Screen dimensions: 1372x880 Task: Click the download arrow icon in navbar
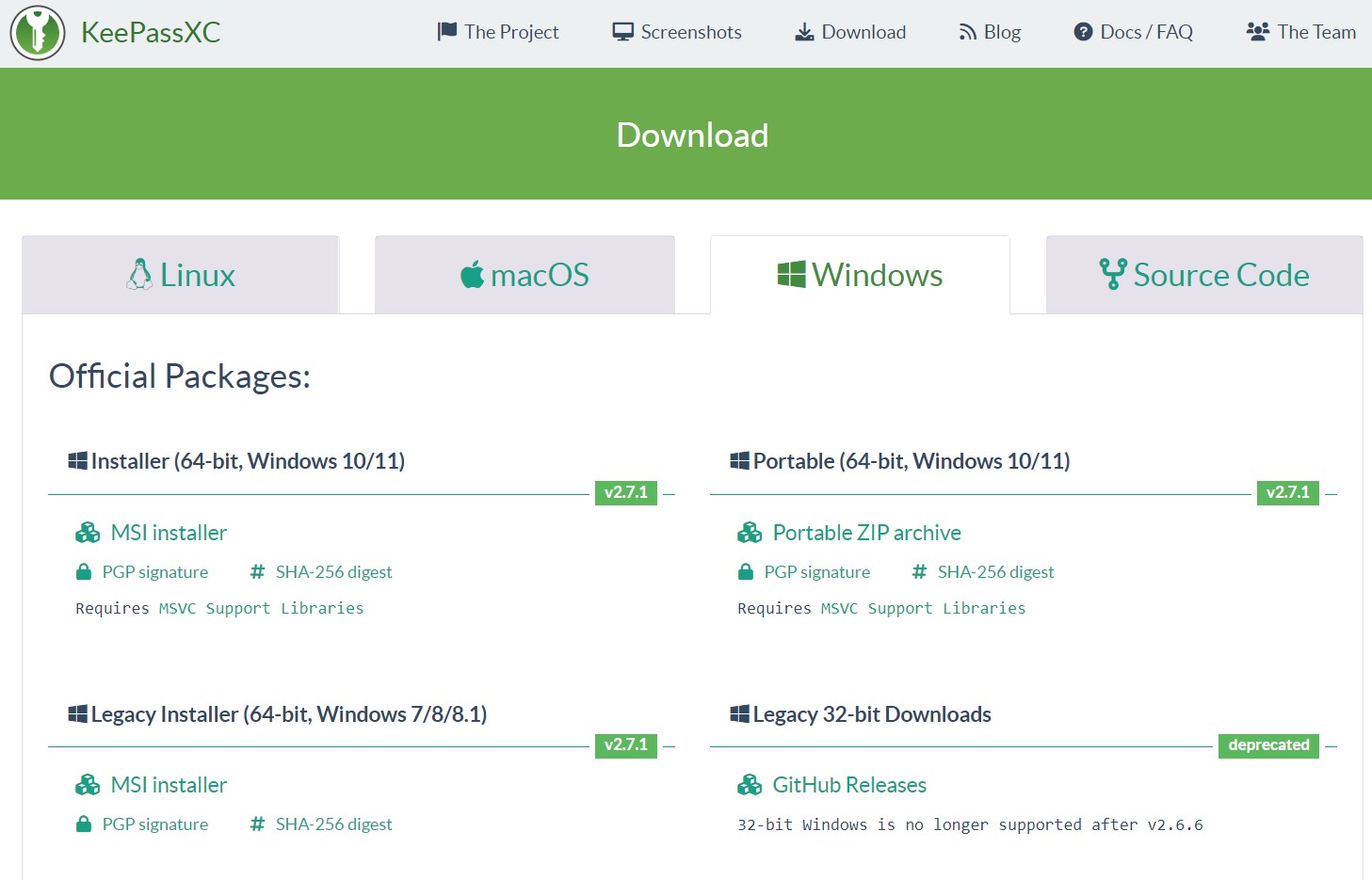[x=804, y=31]
